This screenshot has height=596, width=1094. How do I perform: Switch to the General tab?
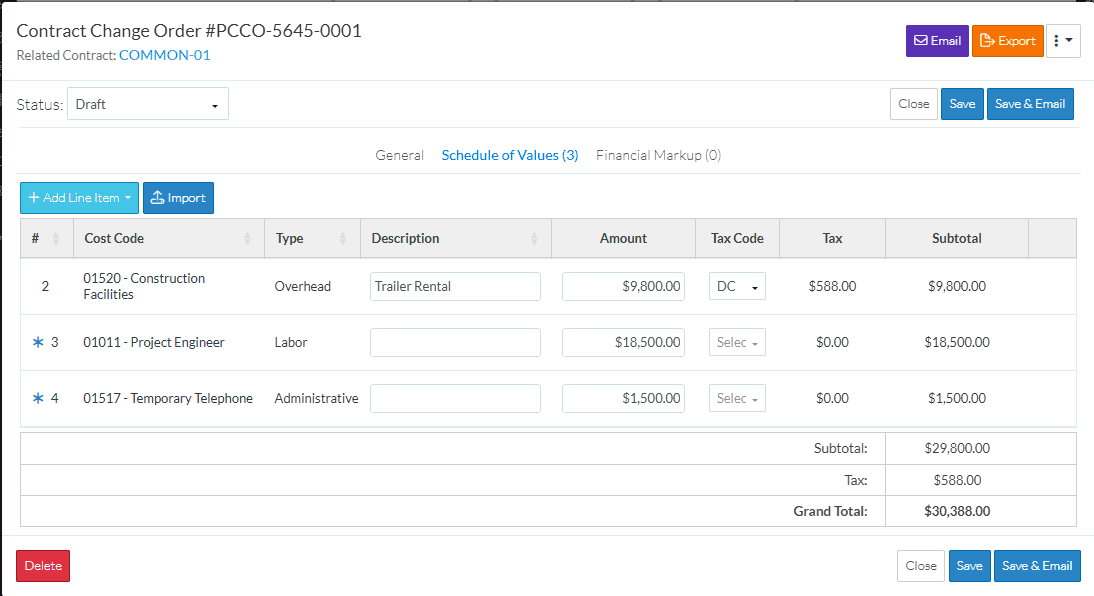(399, 155)
